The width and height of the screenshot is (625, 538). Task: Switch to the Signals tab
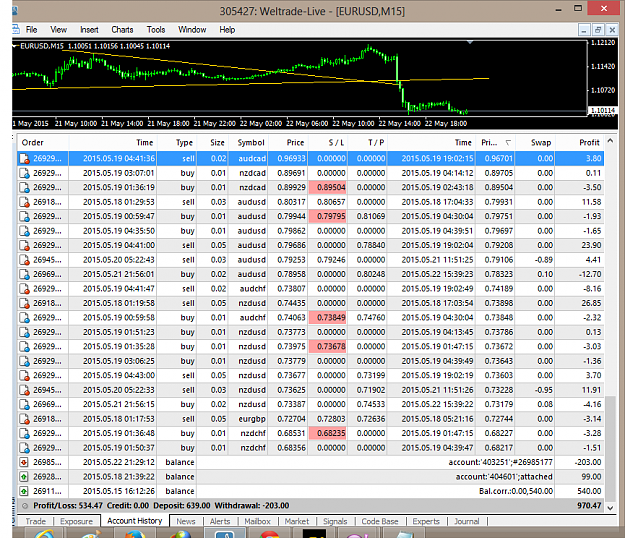click(335, 521)
